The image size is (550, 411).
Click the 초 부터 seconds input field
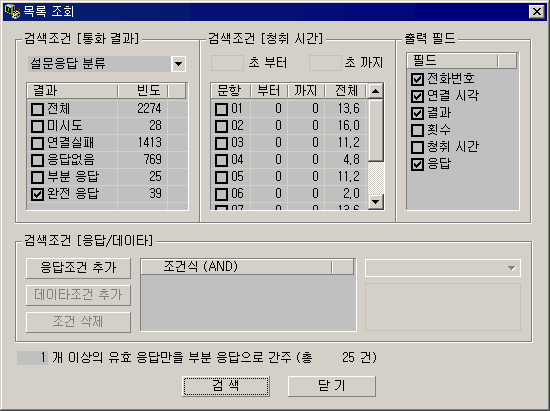pos(227,63)
